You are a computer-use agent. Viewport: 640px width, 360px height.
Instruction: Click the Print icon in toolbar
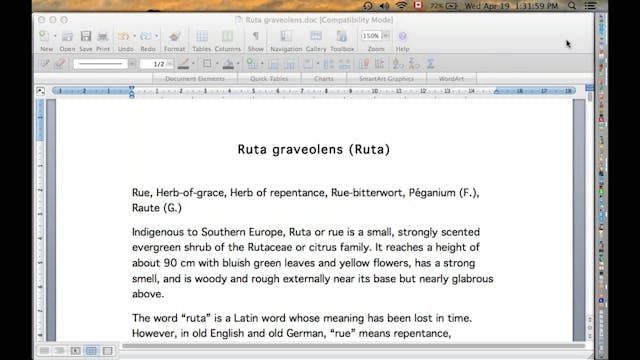tap(103, 36)
